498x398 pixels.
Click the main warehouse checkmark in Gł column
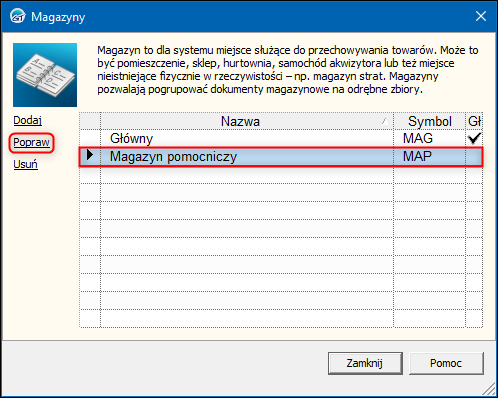(x=474, y=138)
